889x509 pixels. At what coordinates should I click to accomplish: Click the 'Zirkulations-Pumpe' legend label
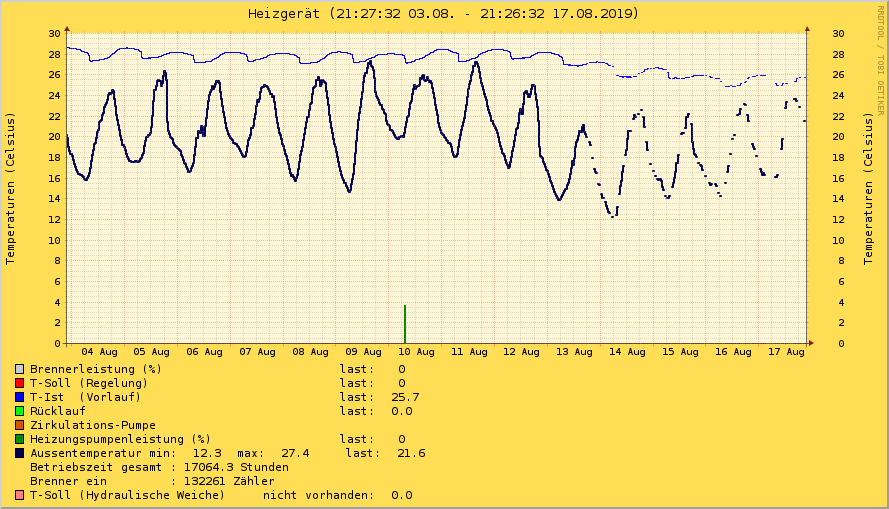[x=92, y=425]
